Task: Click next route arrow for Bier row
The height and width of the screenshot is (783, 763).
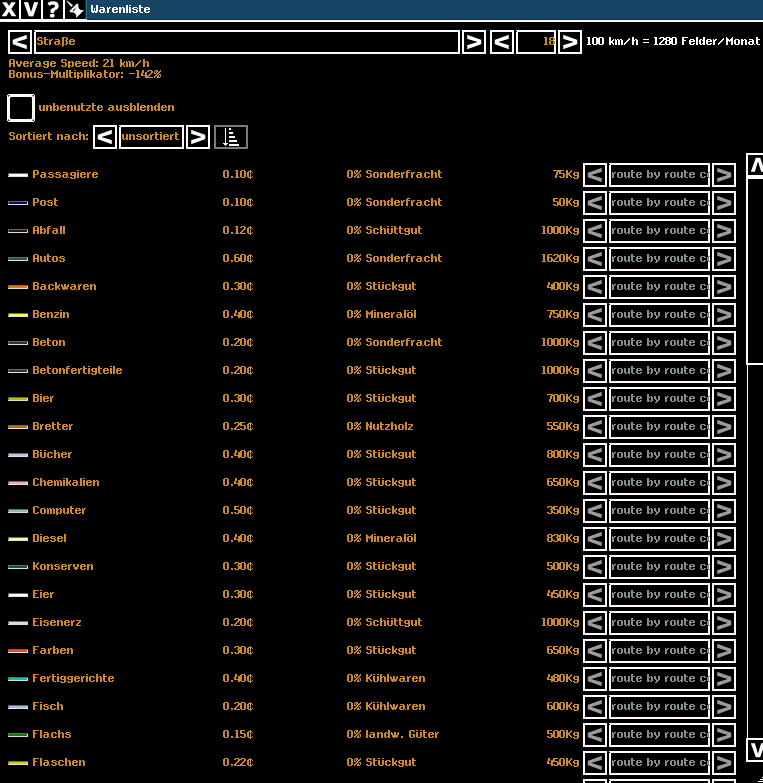Action: click(723, 399)
